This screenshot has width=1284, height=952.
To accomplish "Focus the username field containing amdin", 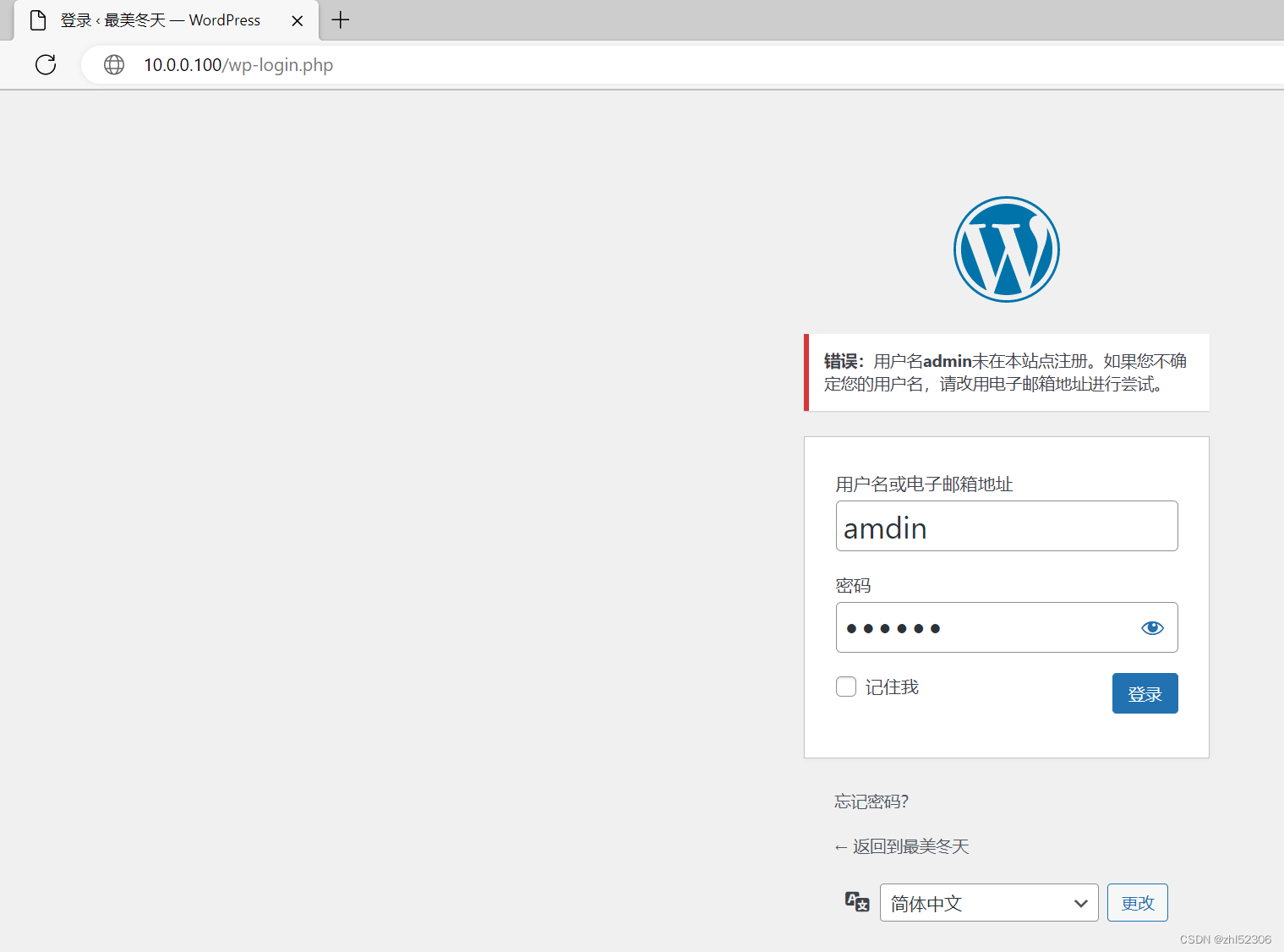I will [x=1007, y=526].
